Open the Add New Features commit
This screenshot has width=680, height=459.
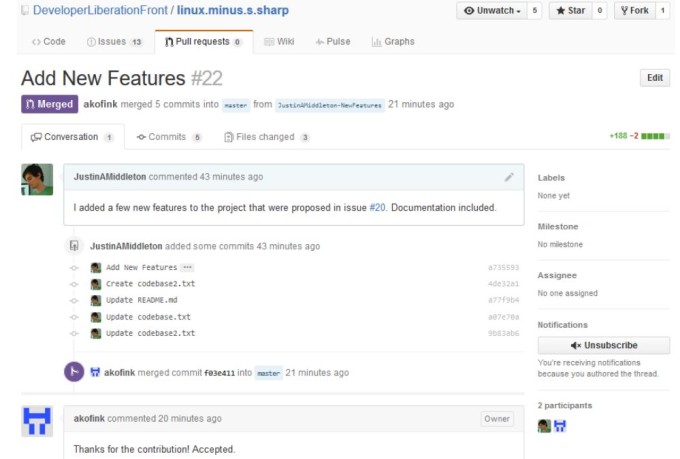coord(142,267)
